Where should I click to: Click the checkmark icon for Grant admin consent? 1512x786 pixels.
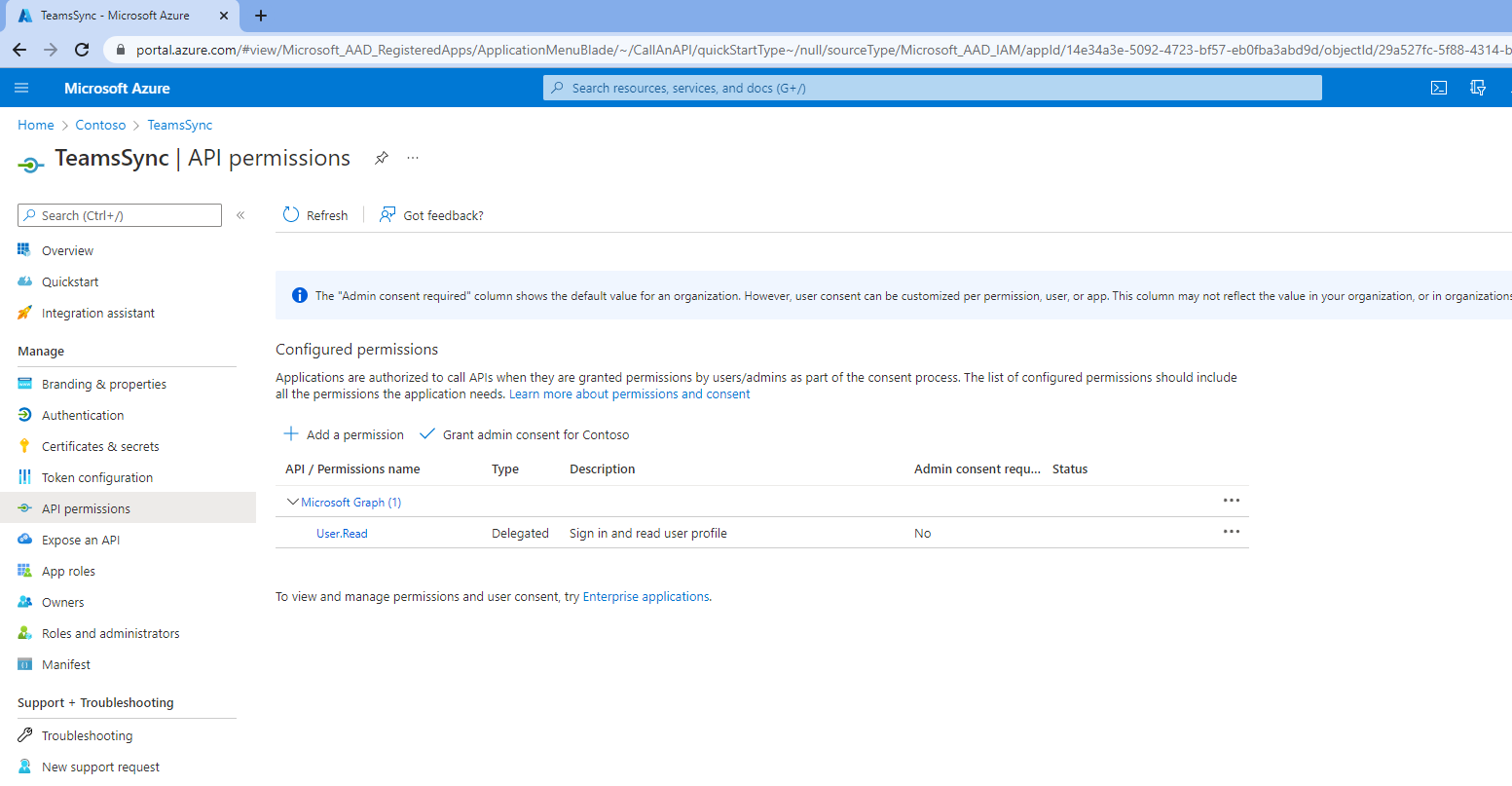point(426,433)
